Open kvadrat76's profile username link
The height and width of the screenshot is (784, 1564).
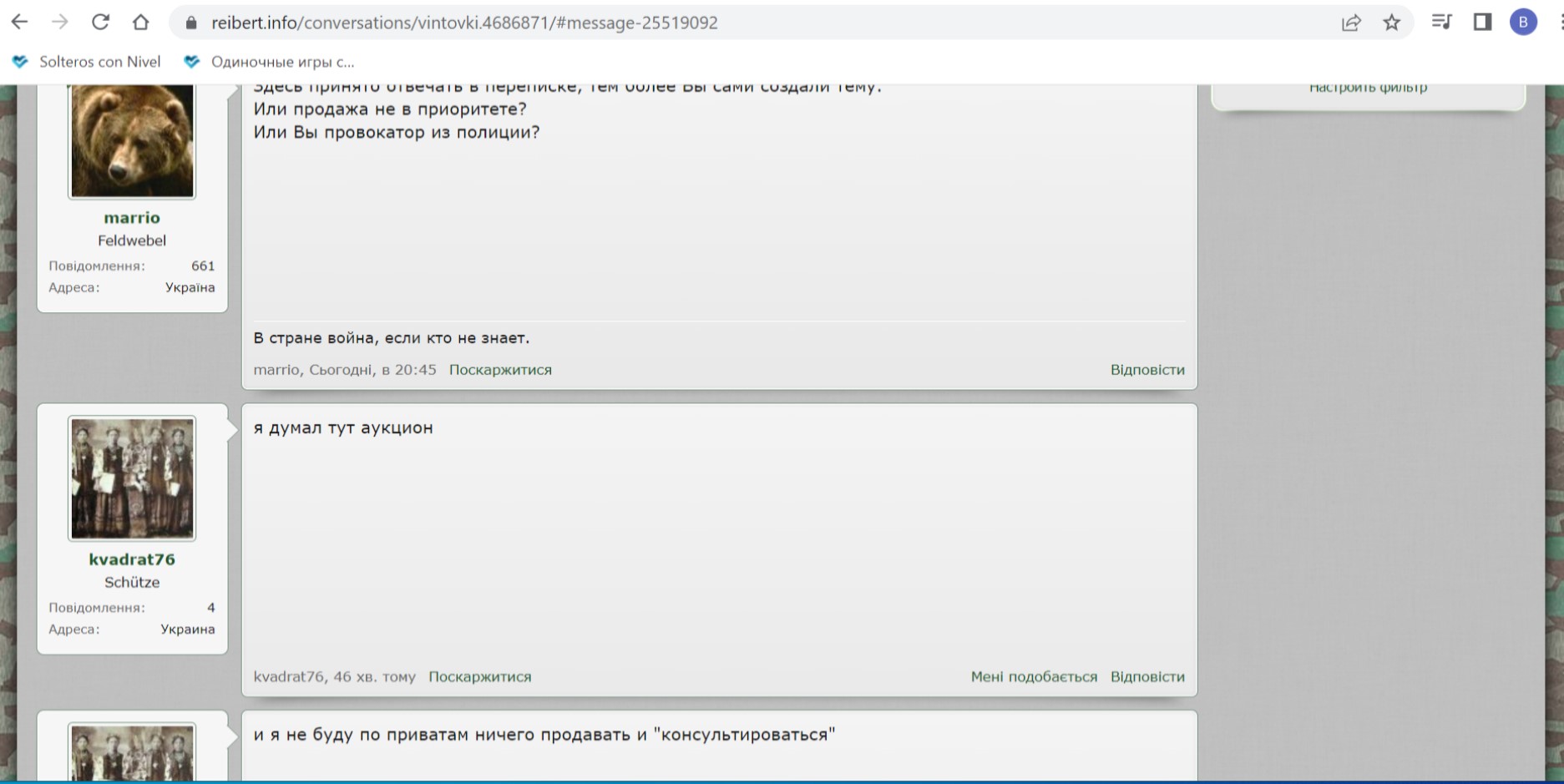click(132, 559)
